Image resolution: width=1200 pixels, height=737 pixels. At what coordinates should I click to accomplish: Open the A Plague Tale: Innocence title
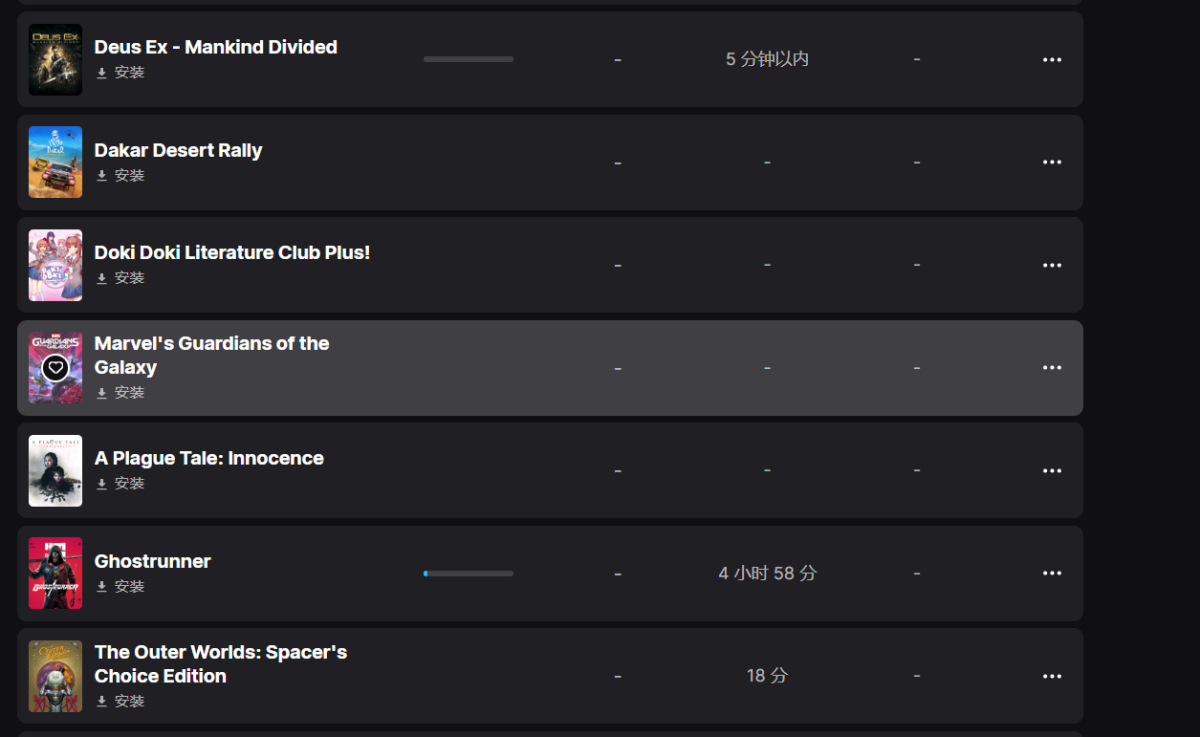[x=209, y=458]
